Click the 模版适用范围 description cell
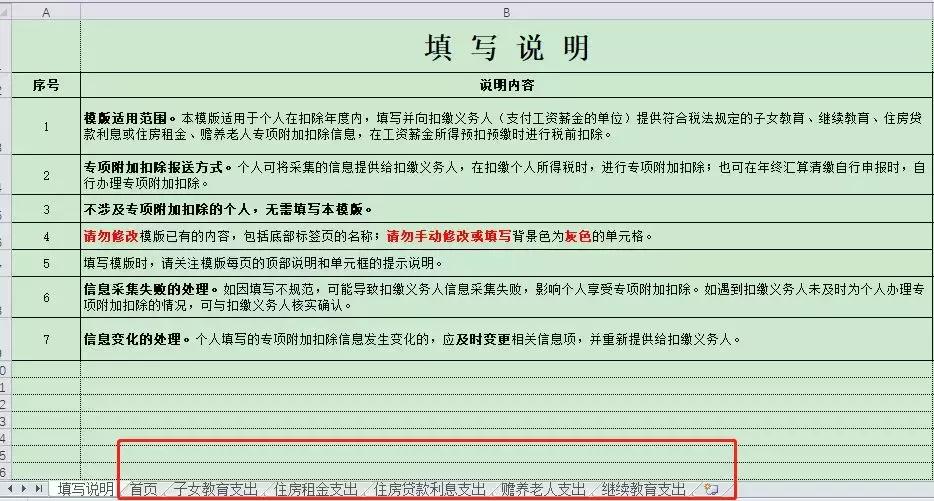Screen dimensions: 934x501 click(x=506, y=126)
